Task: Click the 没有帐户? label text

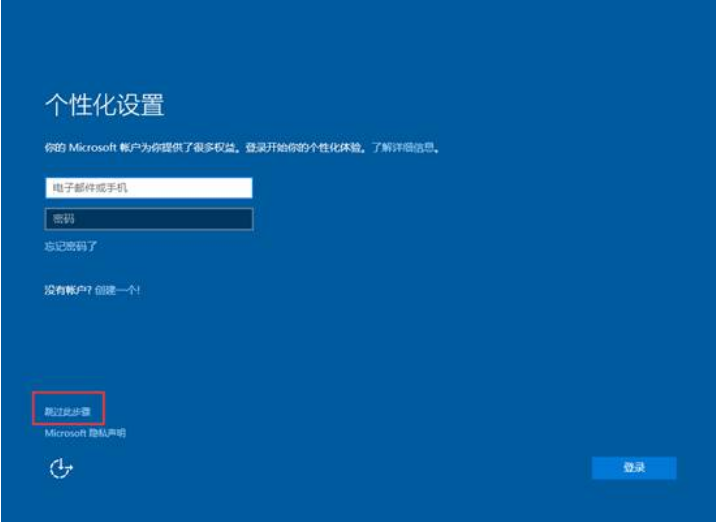Action: point(67,290)
